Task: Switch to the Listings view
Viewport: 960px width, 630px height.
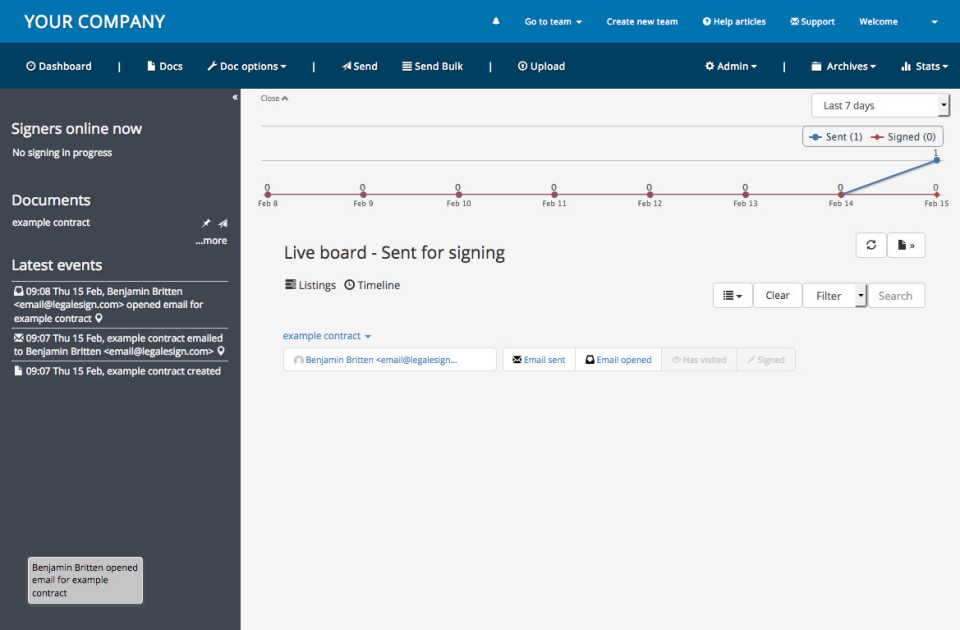Action: click(310, 285)
